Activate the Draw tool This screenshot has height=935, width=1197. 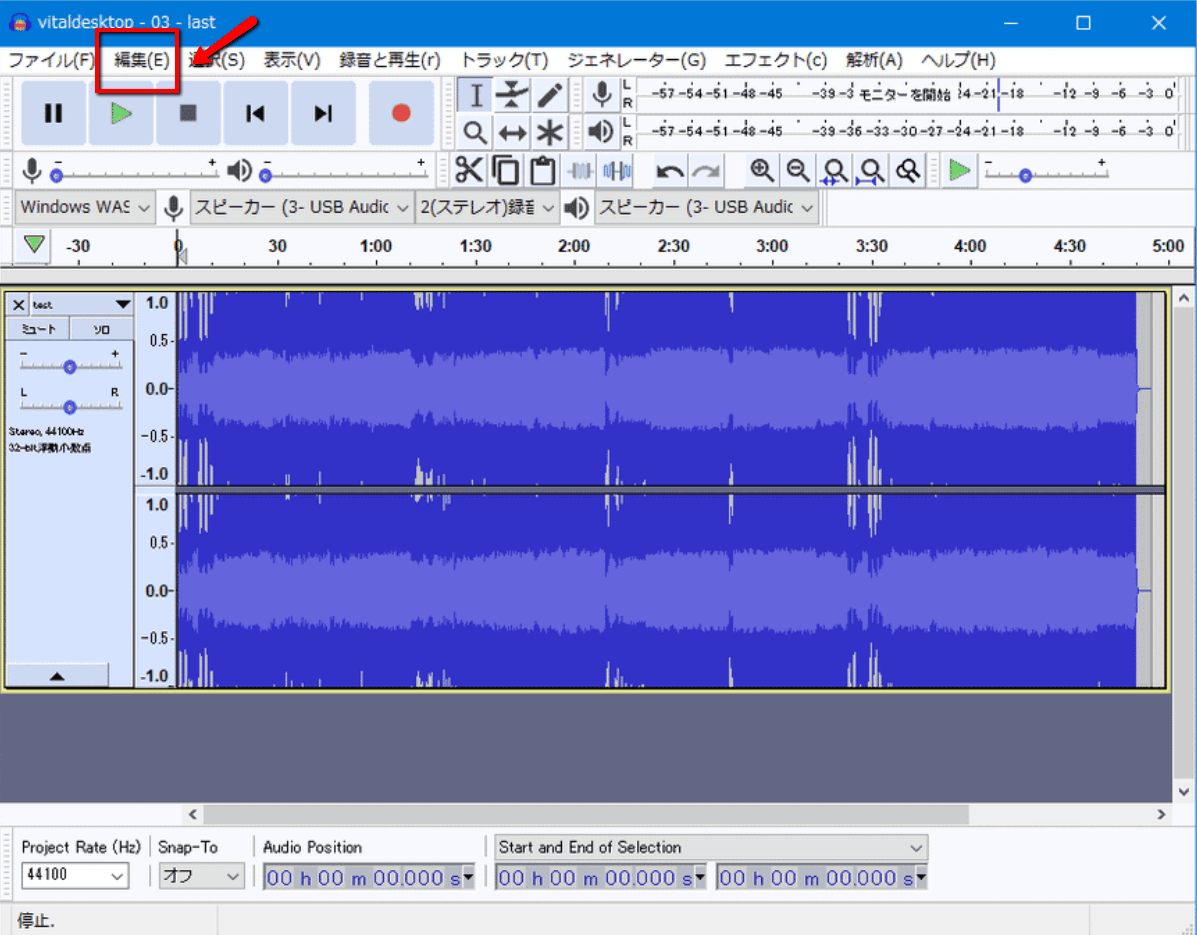[549, 94]
